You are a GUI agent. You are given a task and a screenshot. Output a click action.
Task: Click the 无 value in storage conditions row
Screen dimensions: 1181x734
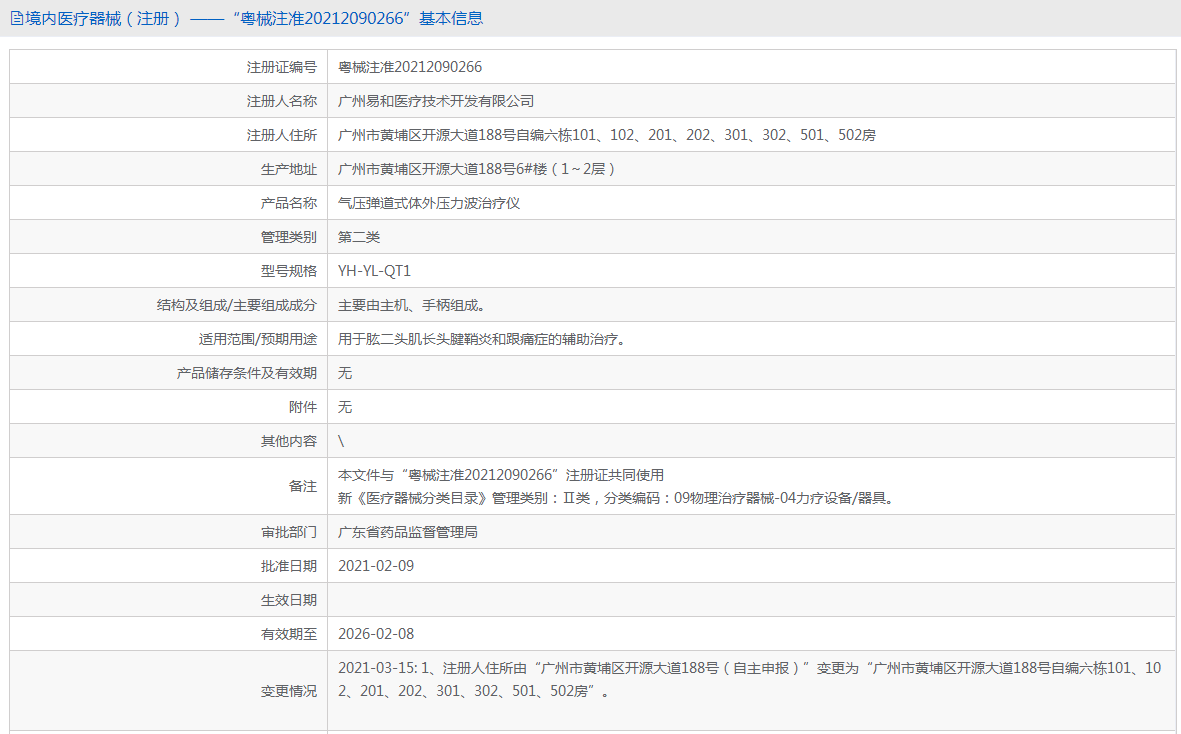(345, 373)
